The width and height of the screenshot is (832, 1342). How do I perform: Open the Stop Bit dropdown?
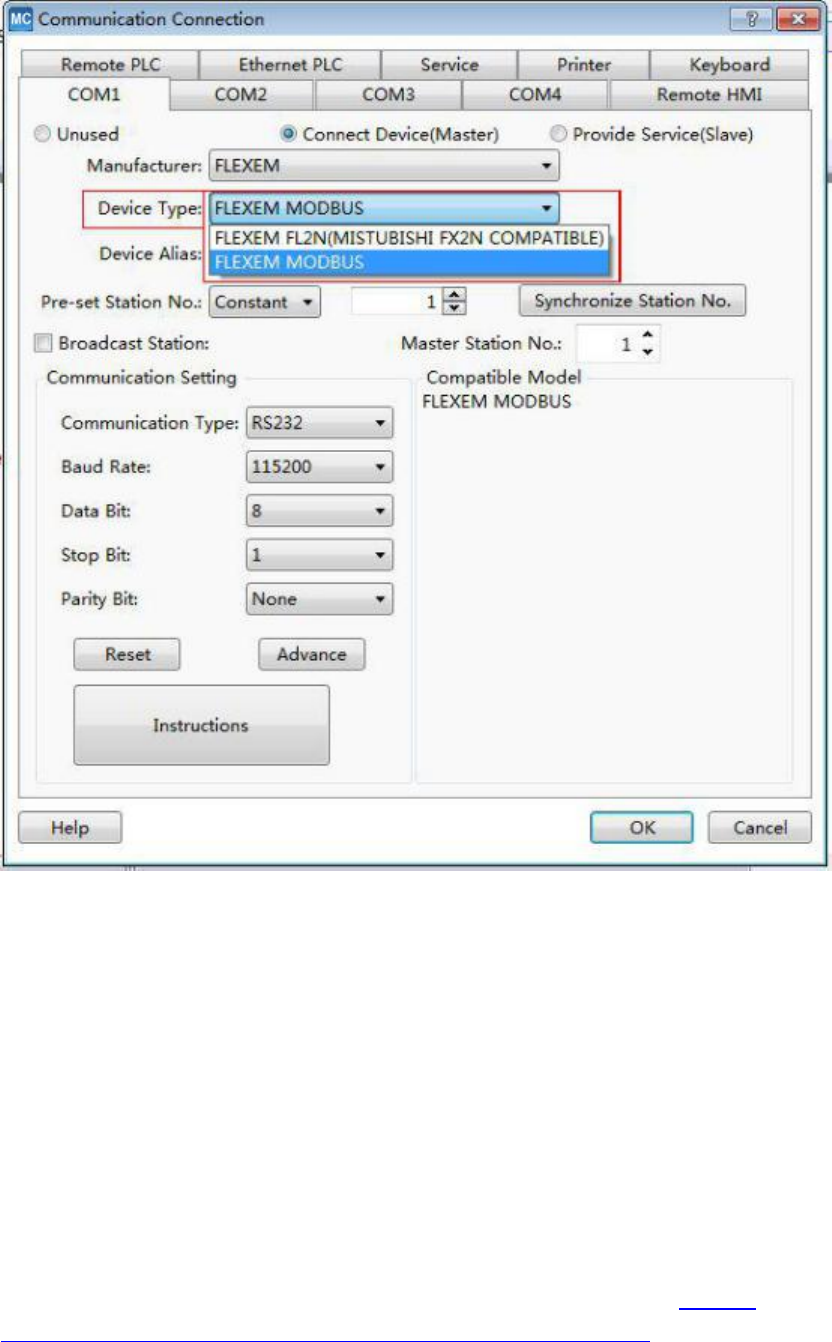click(x=319, y=555)
